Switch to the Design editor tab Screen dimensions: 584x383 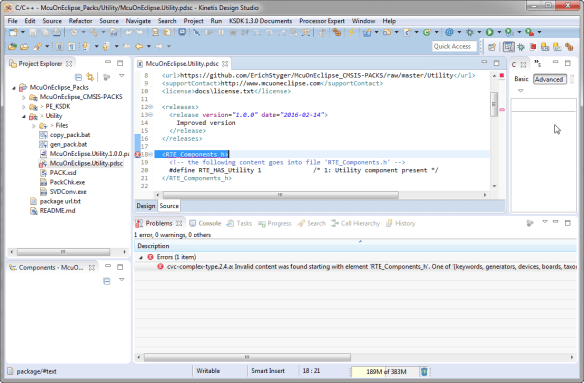(146, 206)
